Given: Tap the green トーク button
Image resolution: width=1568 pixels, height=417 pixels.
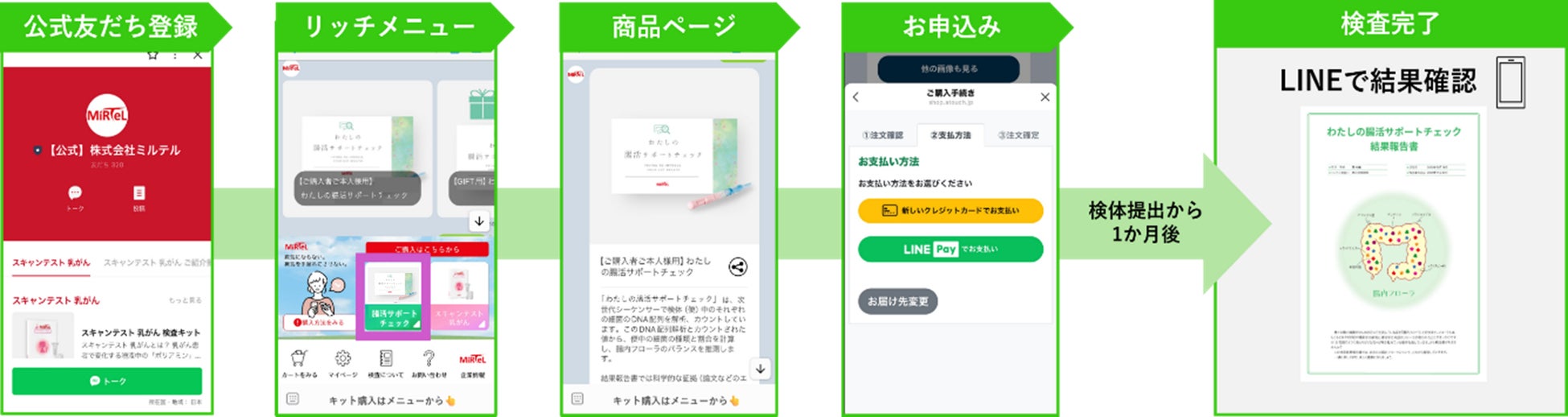Looking at the screenshot, I should click(107, 381).
